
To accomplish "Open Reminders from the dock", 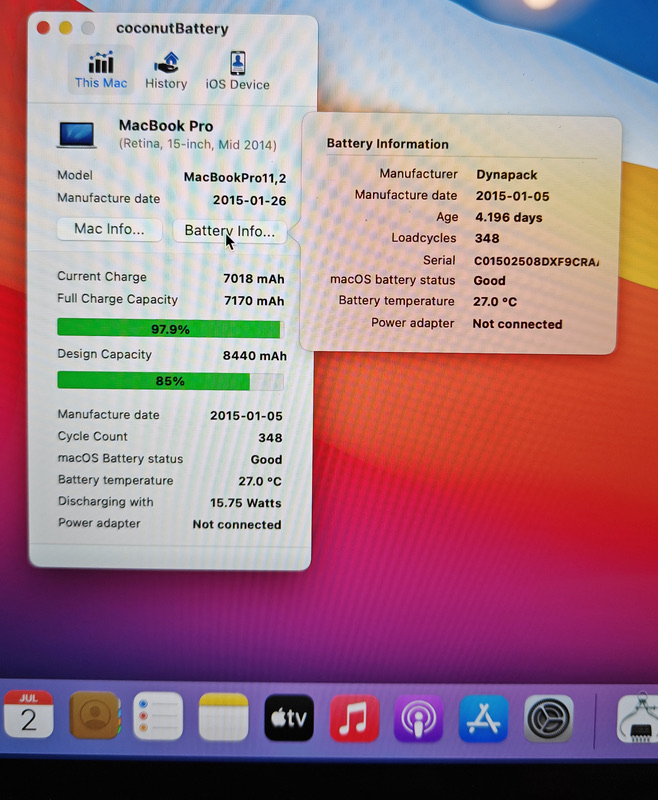I will click(158, 716).
